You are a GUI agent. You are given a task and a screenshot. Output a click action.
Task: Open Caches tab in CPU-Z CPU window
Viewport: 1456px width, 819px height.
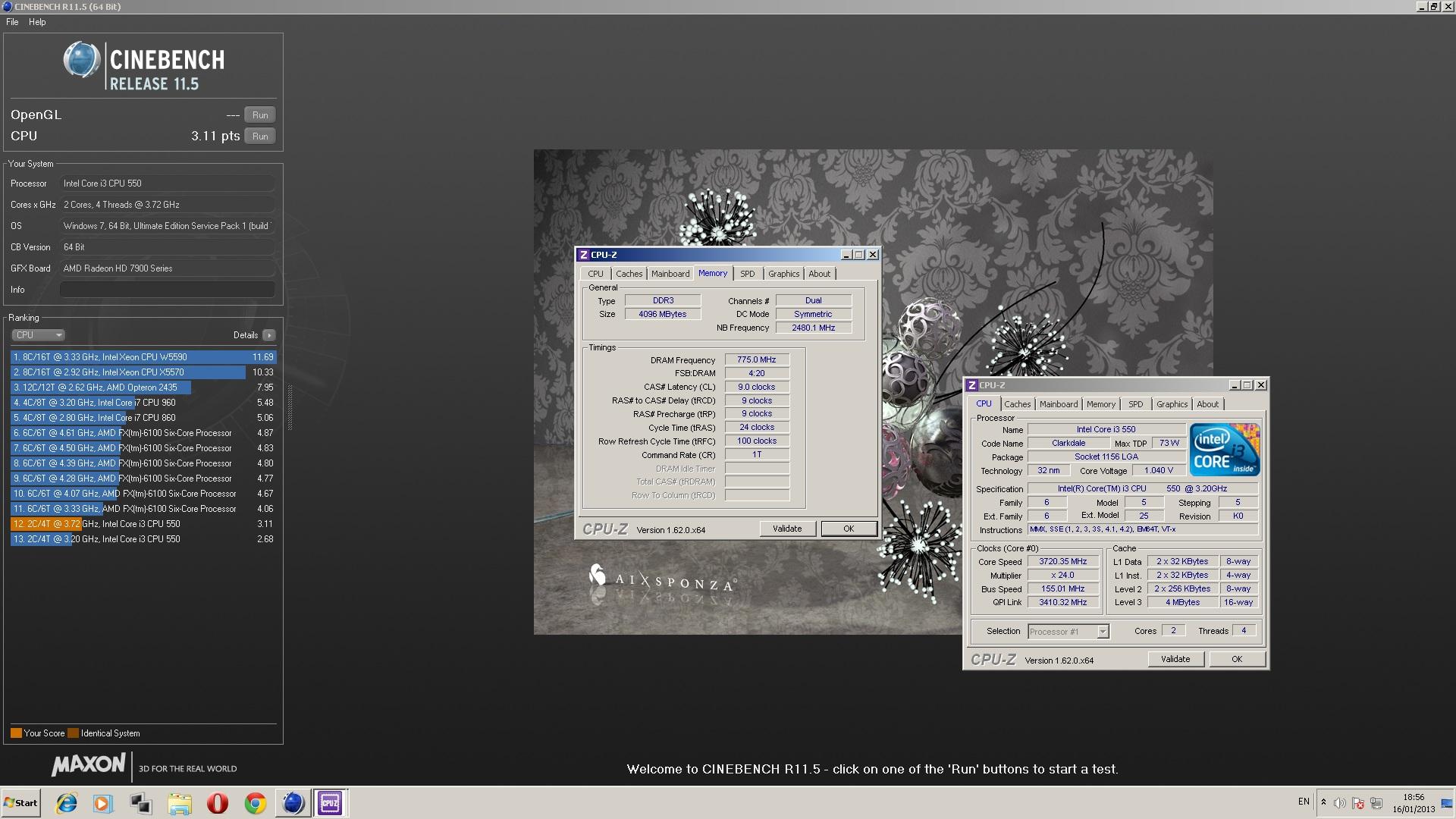point(1017,404)
